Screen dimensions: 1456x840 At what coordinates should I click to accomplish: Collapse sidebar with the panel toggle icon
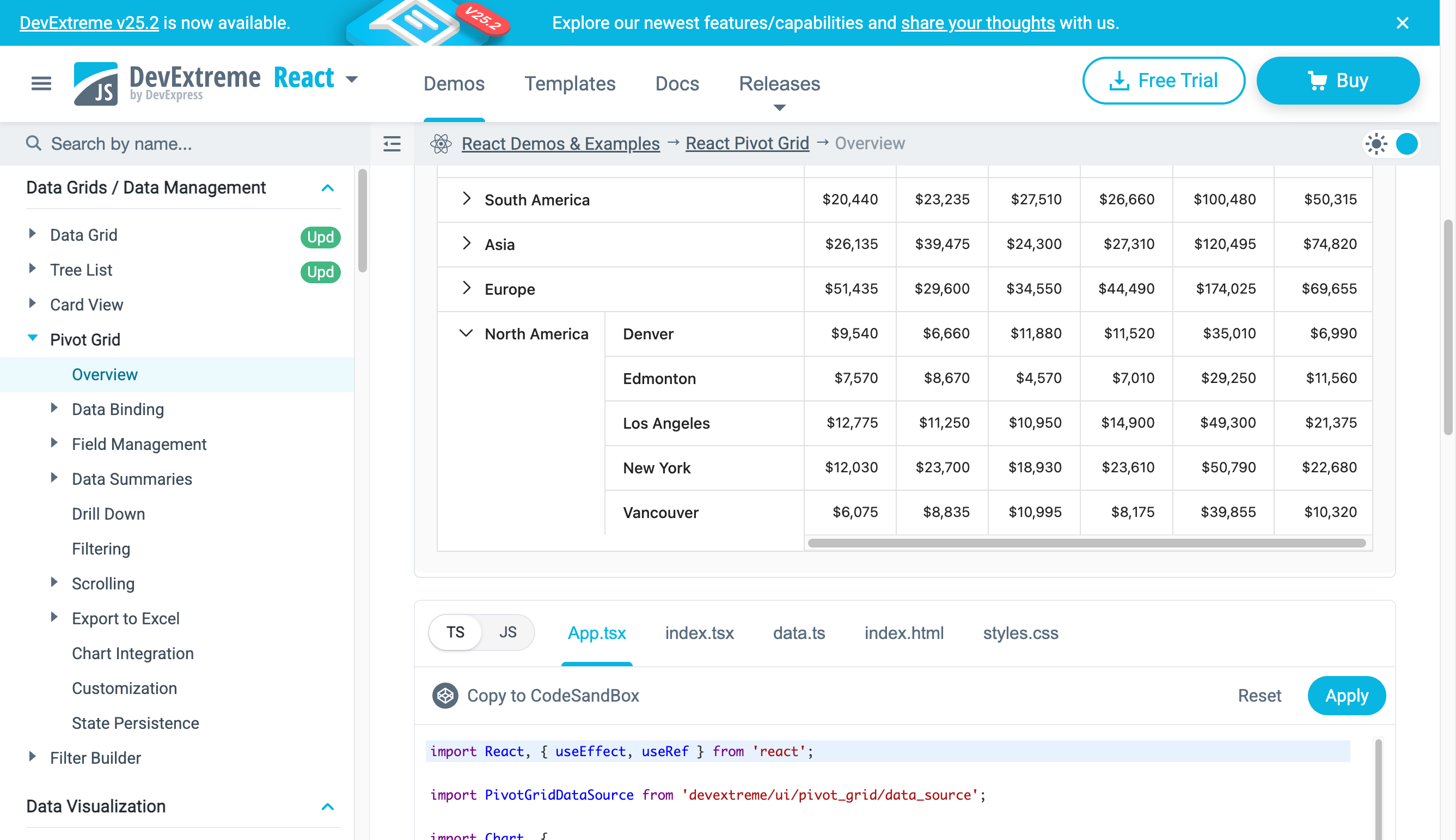point(392,144)
